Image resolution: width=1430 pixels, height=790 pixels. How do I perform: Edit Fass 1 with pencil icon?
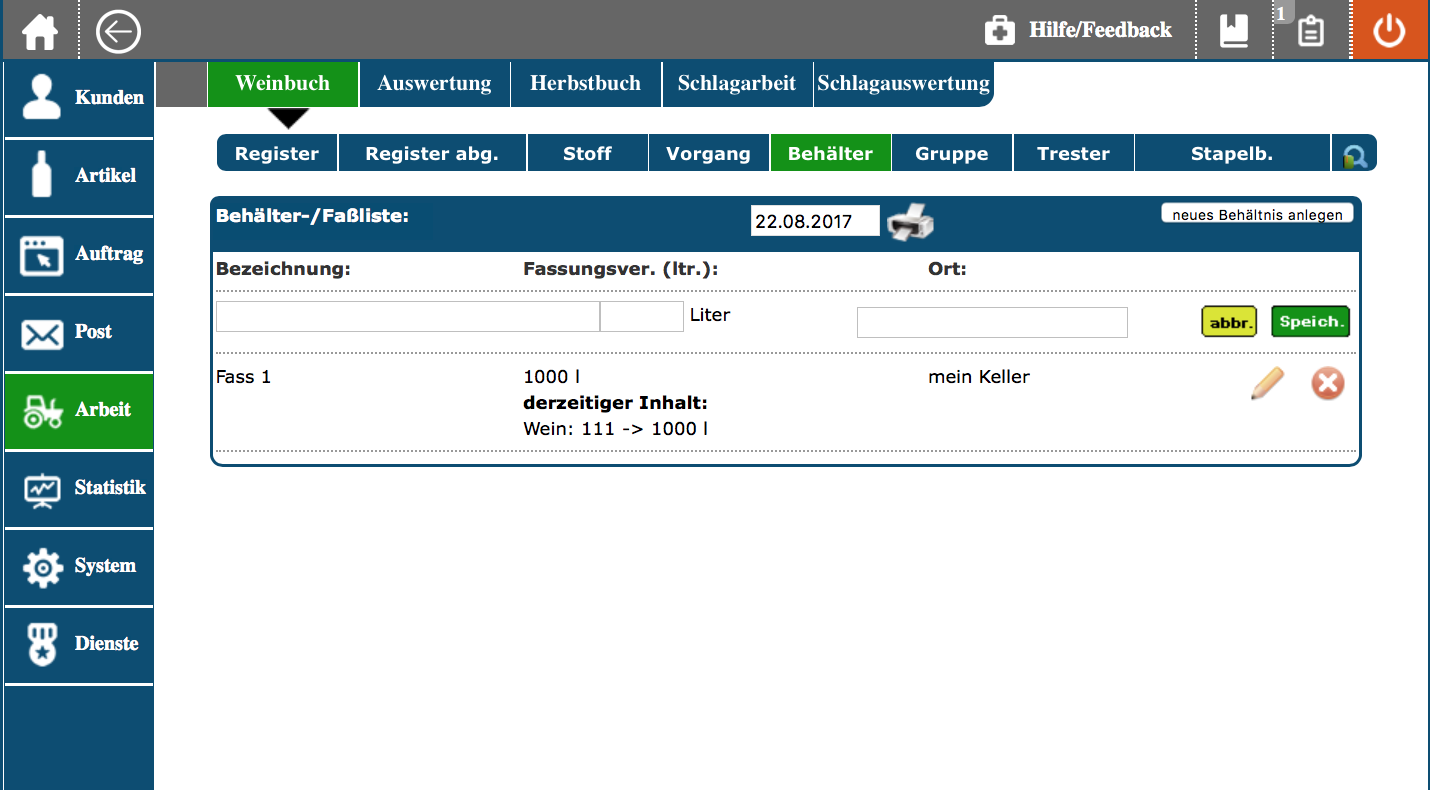[1267, 384]
